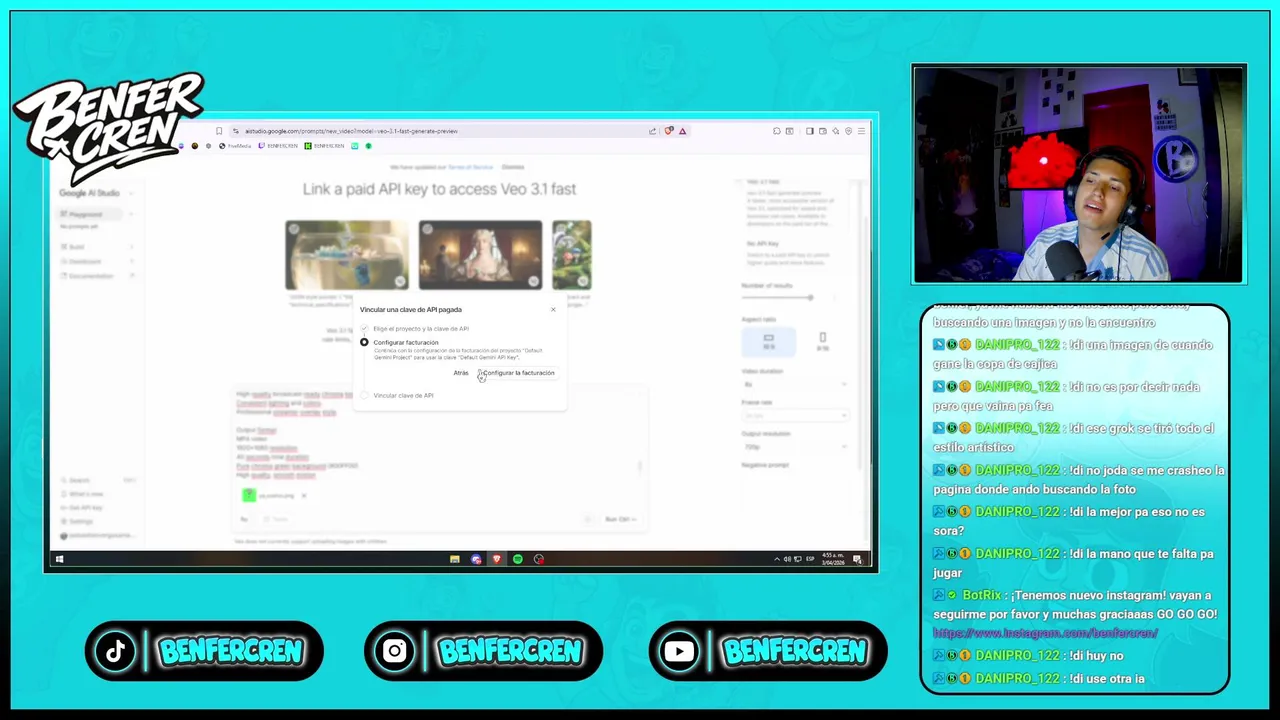Screen dimensions: 1280x720
Task: Open the Frame rate dropdown
Action: click(795, 415)
